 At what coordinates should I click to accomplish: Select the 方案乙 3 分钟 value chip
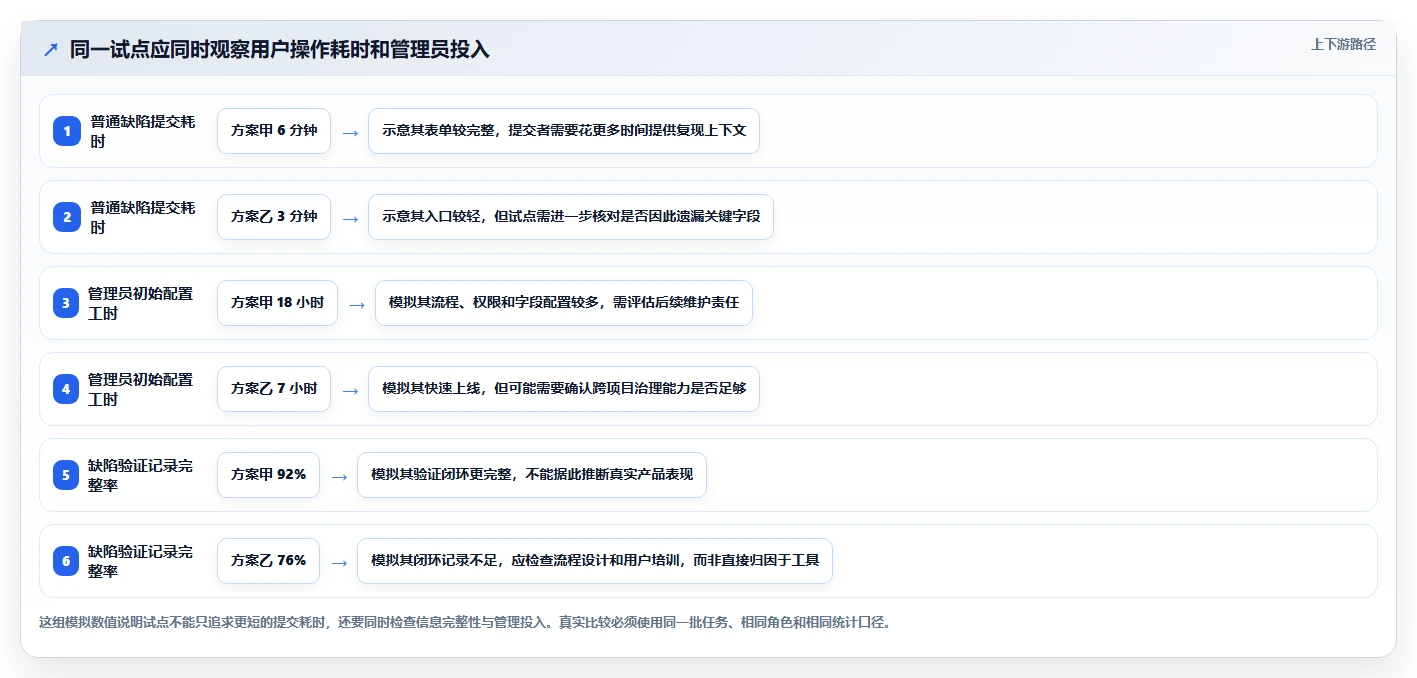tap(274, 217)
